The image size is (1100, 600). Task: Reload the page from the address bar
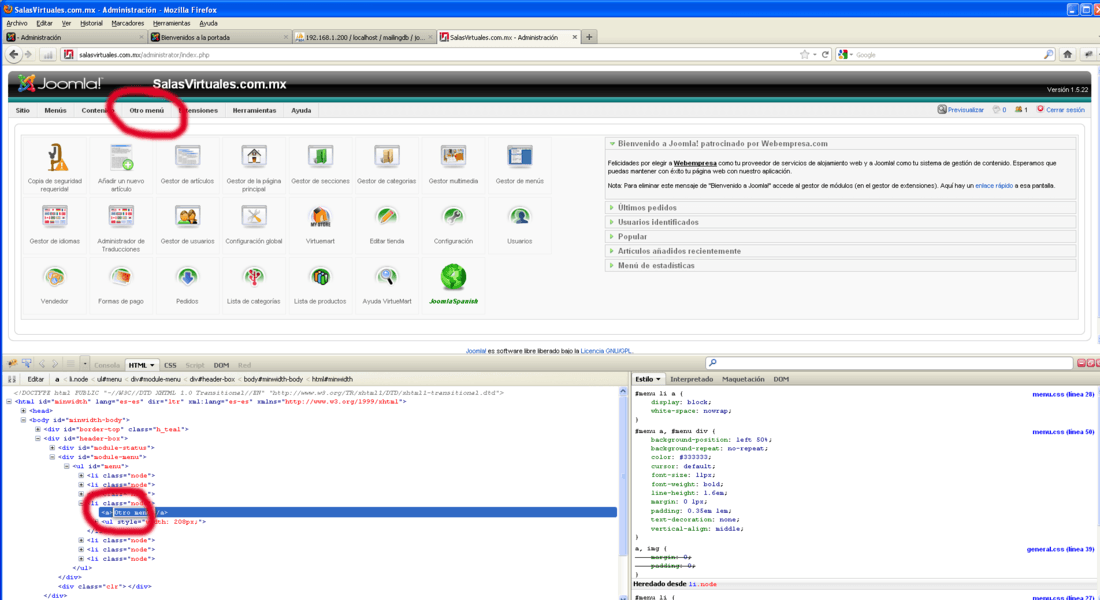point(826,55)
